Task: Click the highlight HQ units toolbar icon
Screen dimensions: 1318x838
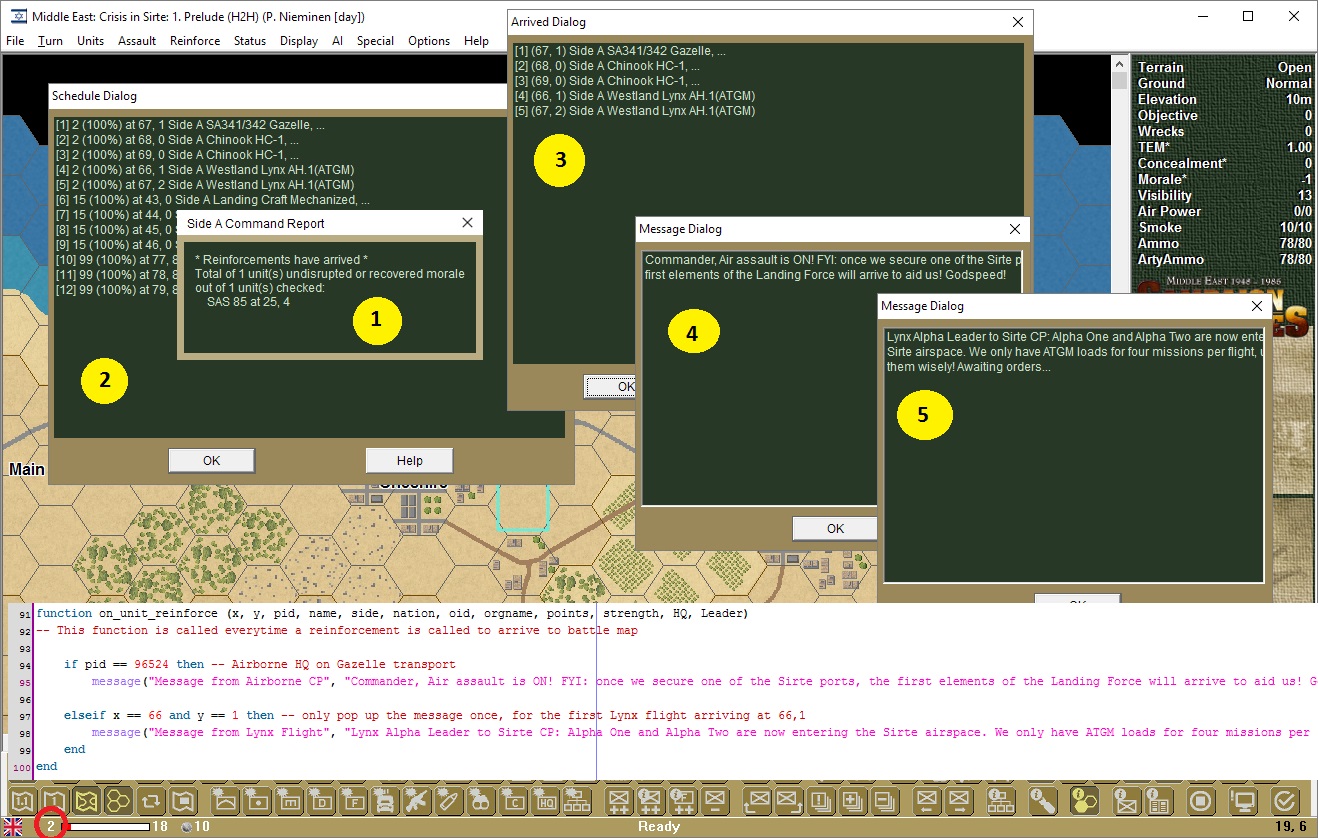Action: (x=546, y=800)
